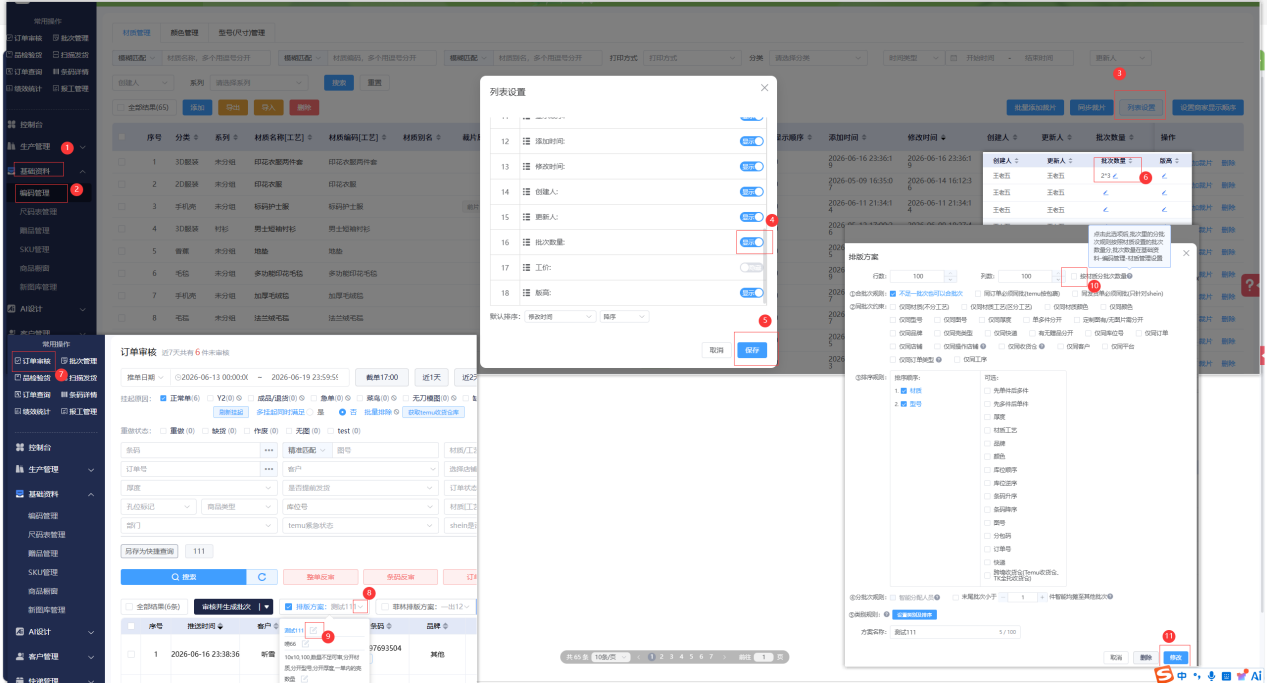This screenshot has width=1267, height=683.
Task: Click the red question-mark help icon
Action: pyautogui.click(x=1252, y=286)
